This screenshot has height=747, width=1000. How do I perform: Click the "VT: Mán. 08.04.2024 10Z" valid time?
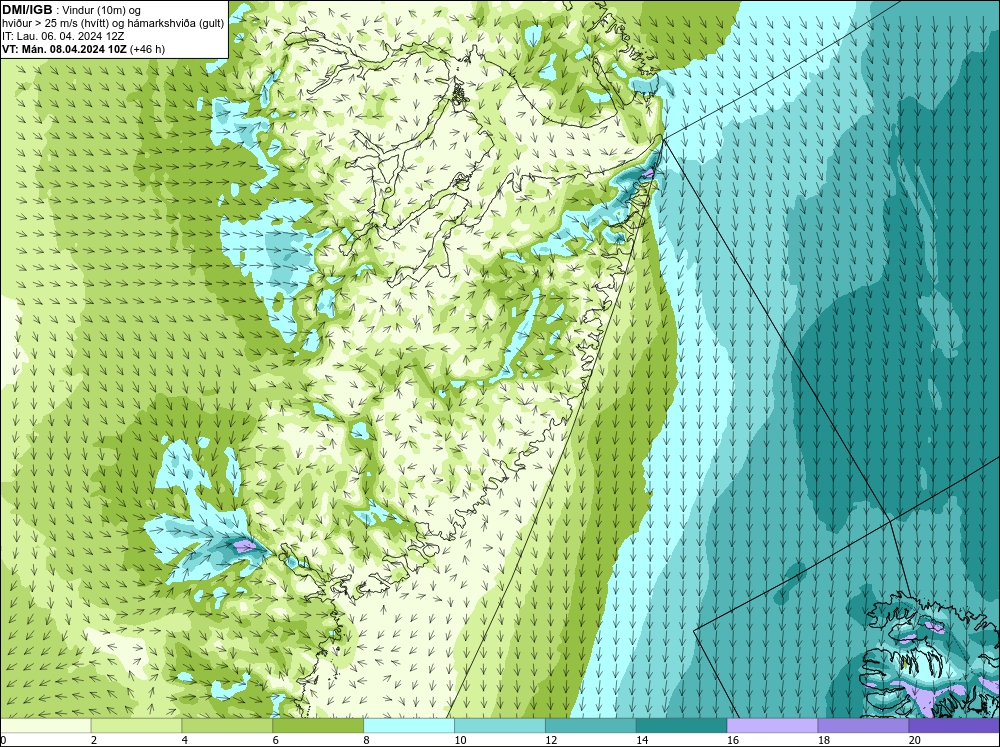[64, 49]
